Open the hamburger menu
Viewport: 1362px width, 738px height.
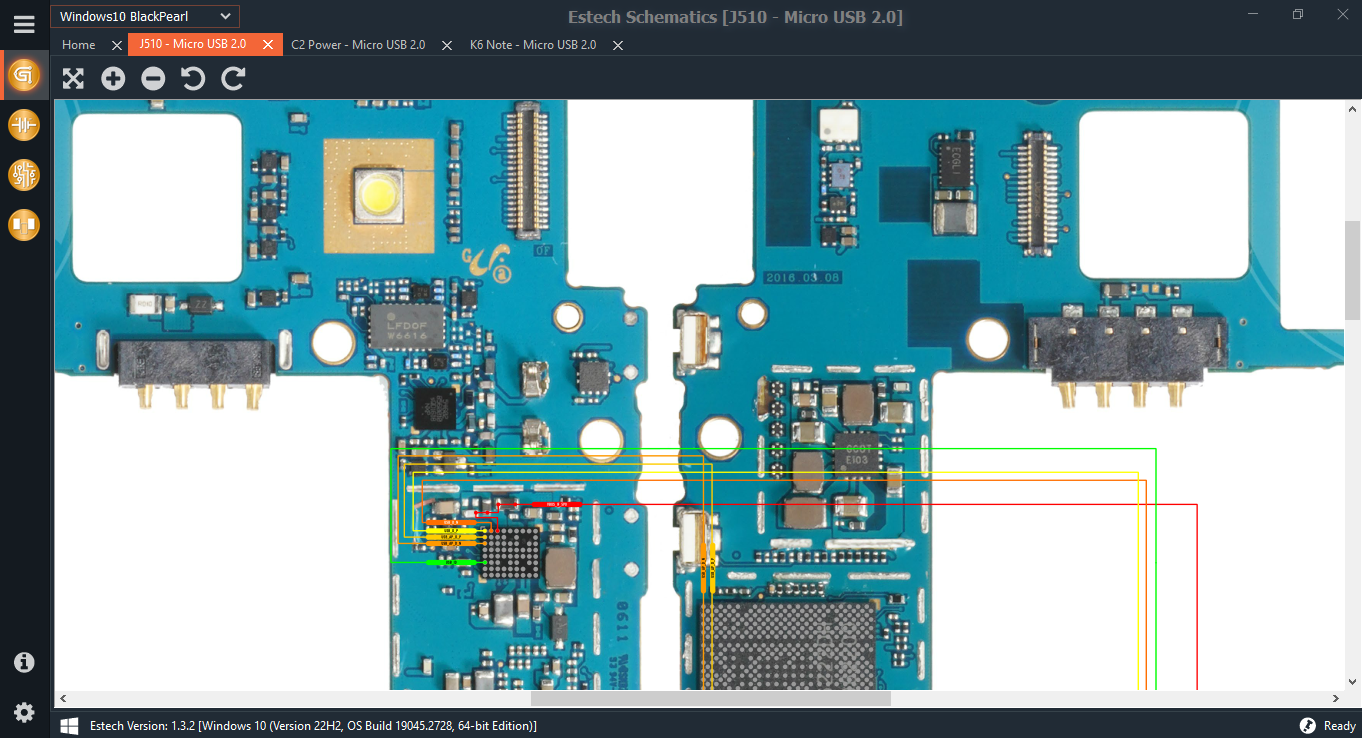[x=24, y=24]
